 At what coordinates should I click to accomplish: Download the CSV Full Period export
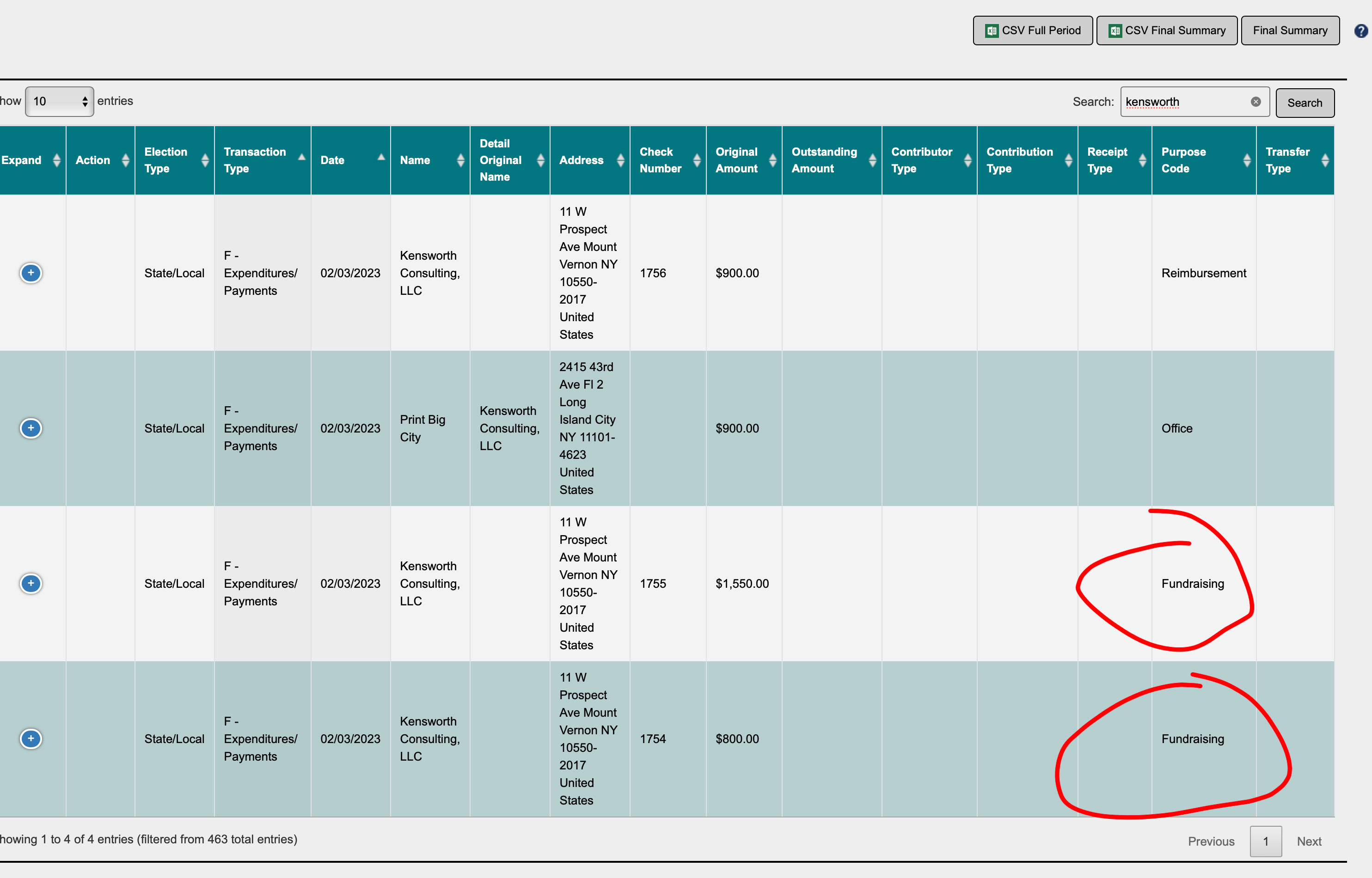pos(1032,31)
